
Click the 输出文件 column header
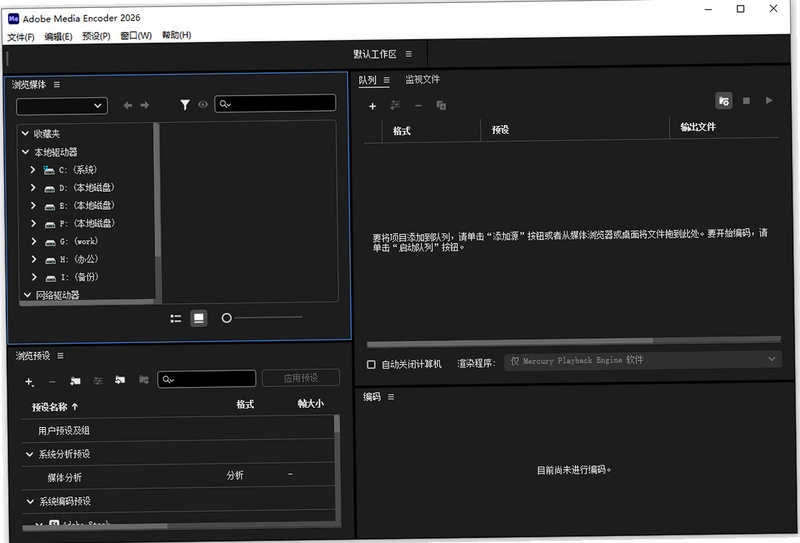[697, 127]
